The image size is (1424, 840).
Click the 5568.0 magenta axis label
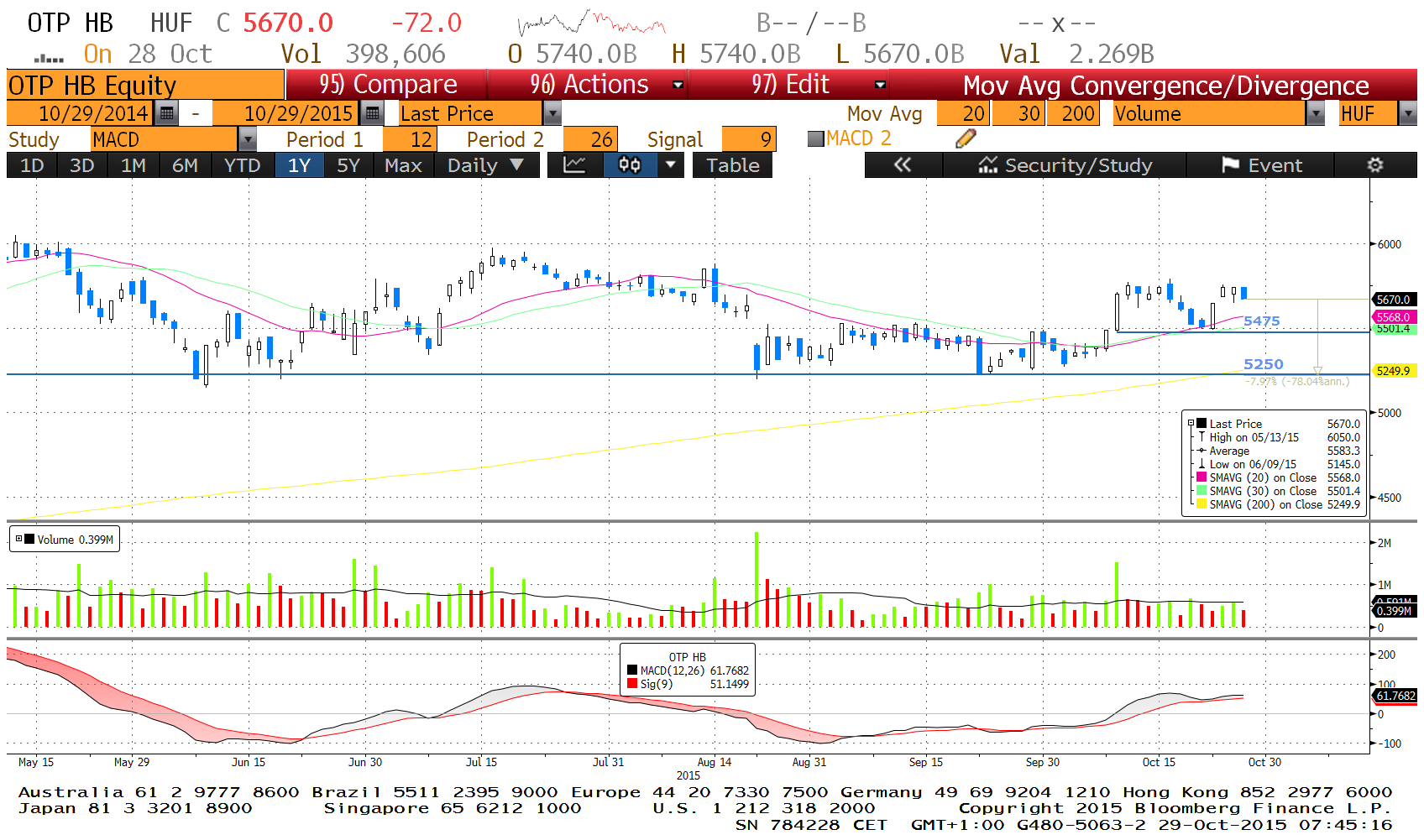coord(1394,317)
